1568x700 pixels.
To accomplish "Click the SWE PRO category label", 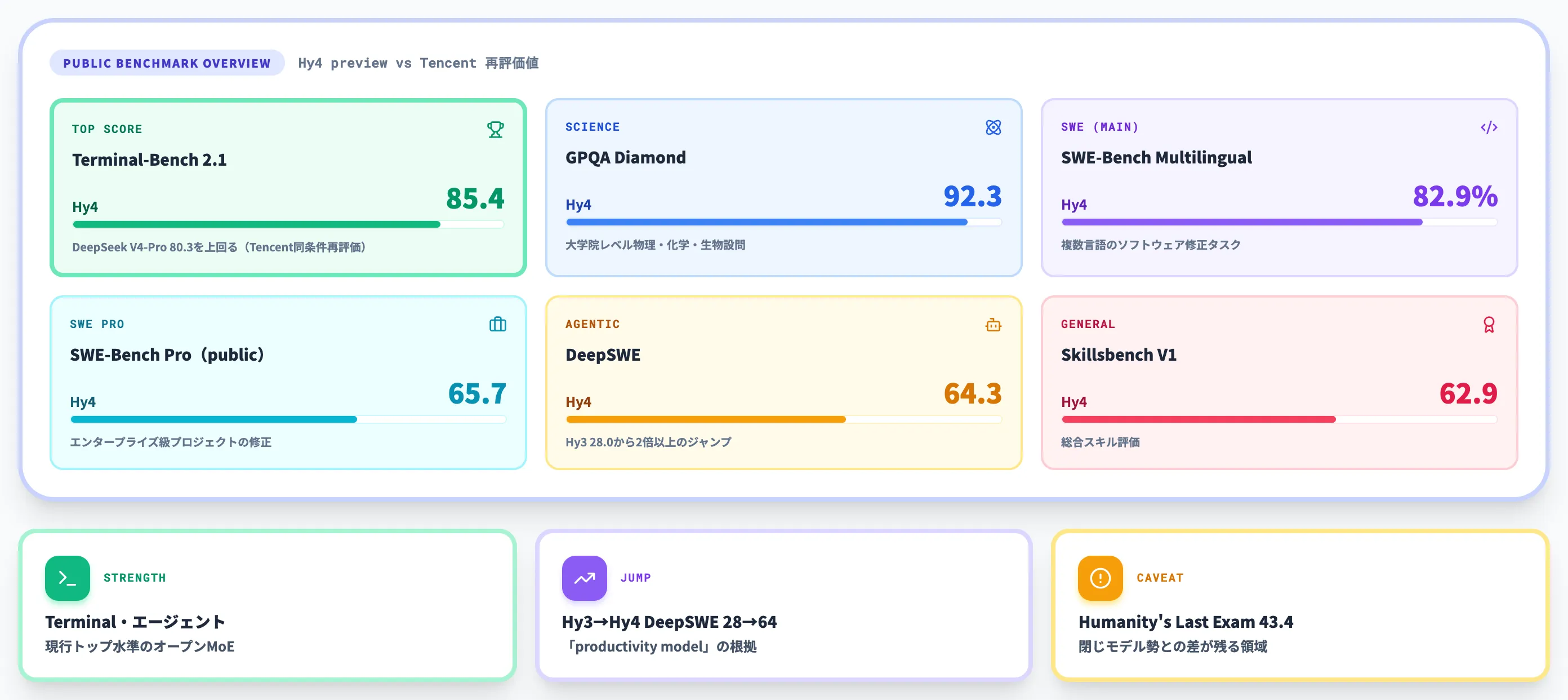I will pos(97,324).
